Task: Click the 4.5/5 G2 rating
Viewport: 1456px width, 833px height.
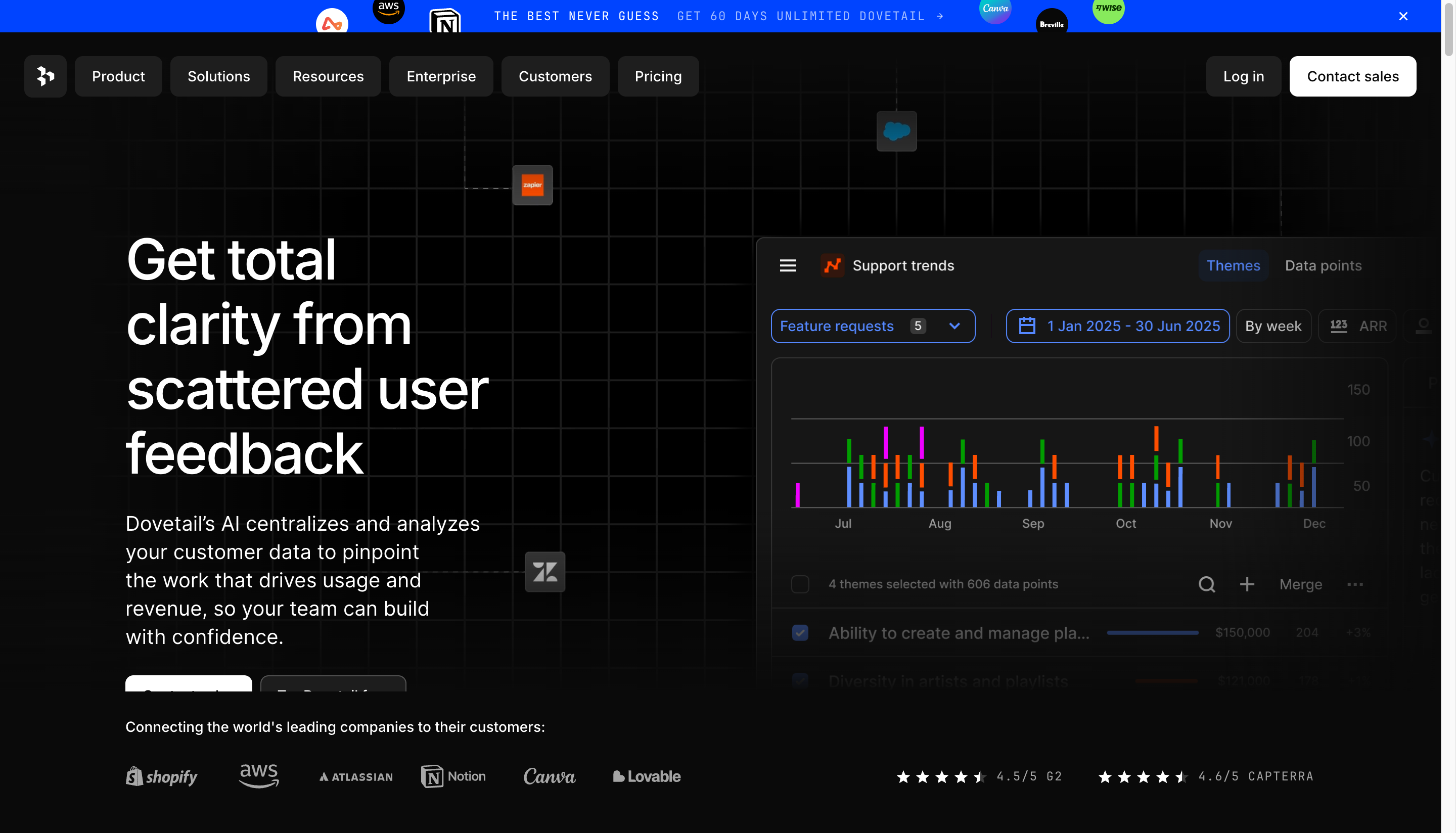Action: coord(978,776)
